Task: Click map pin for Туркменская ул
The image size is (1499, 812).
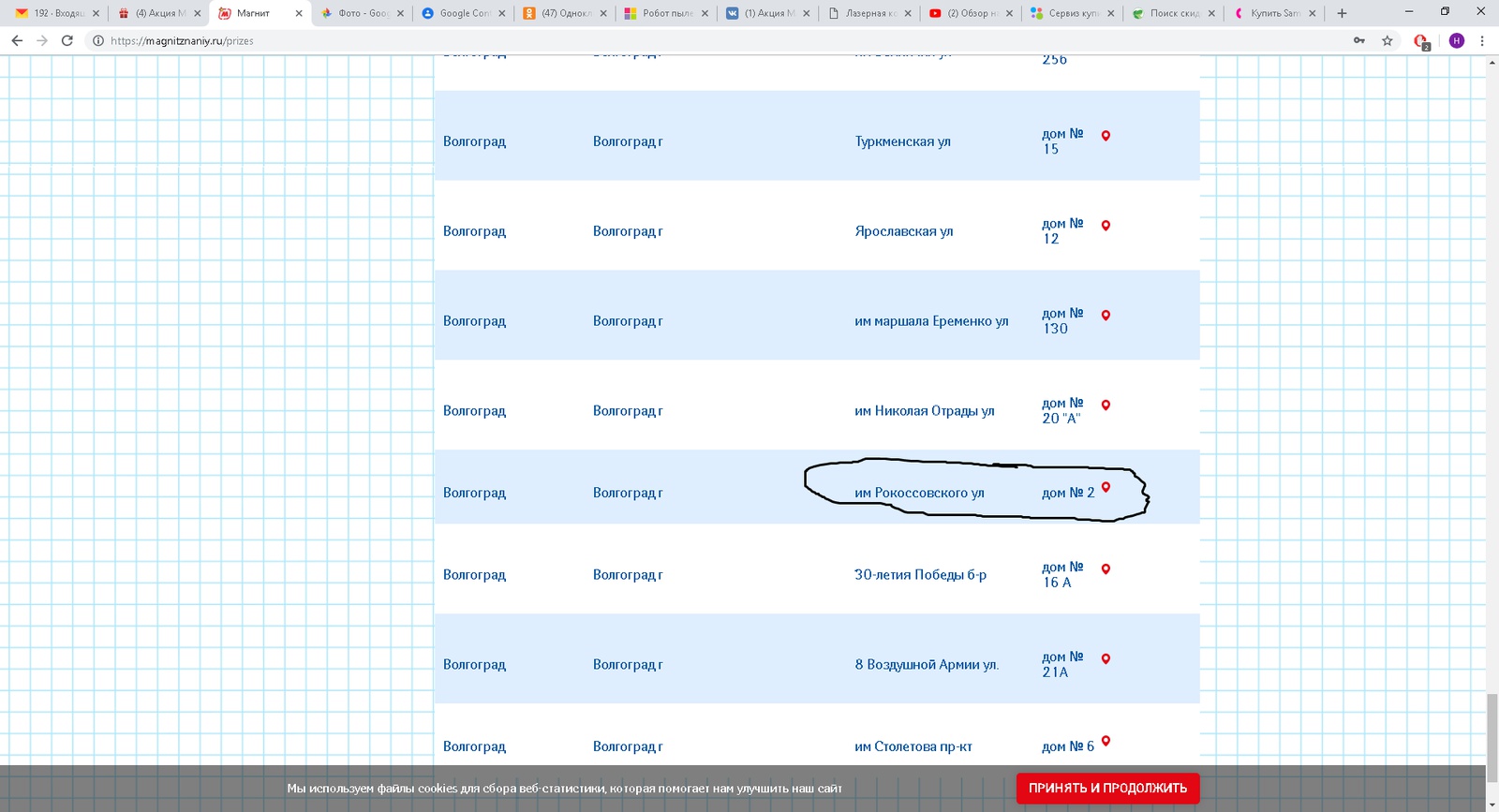Action: [x=1106, y=136]
